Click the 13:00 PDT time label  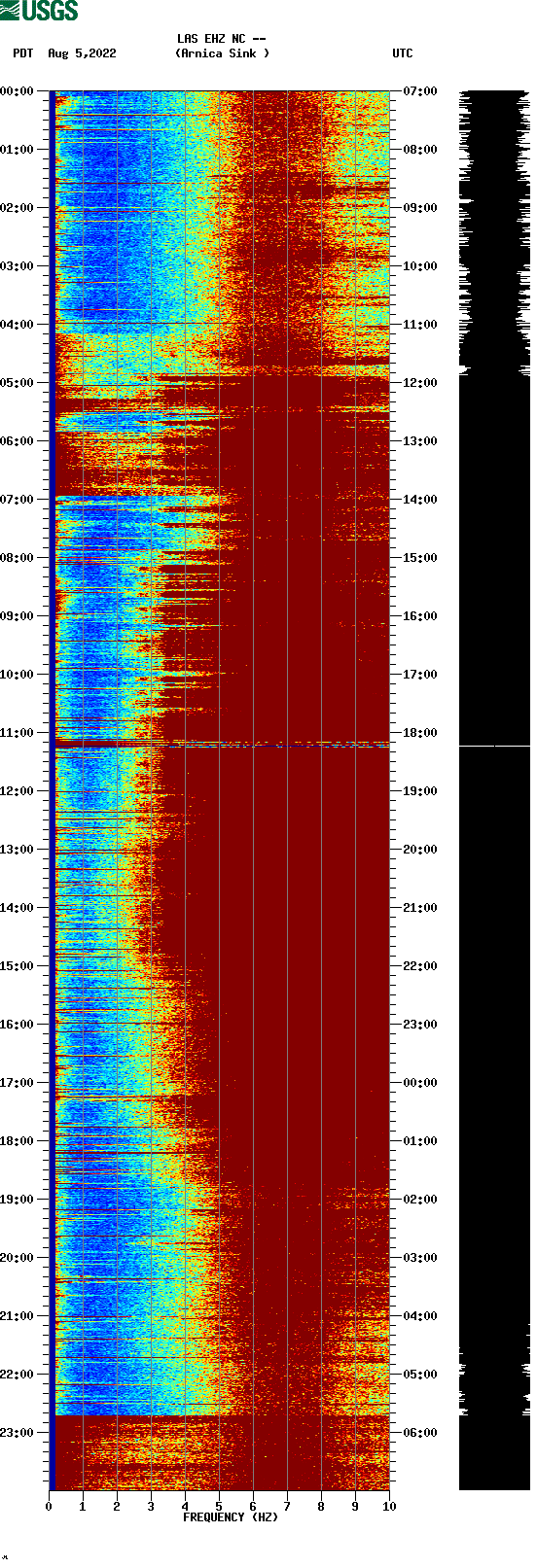tap(18, 850)
